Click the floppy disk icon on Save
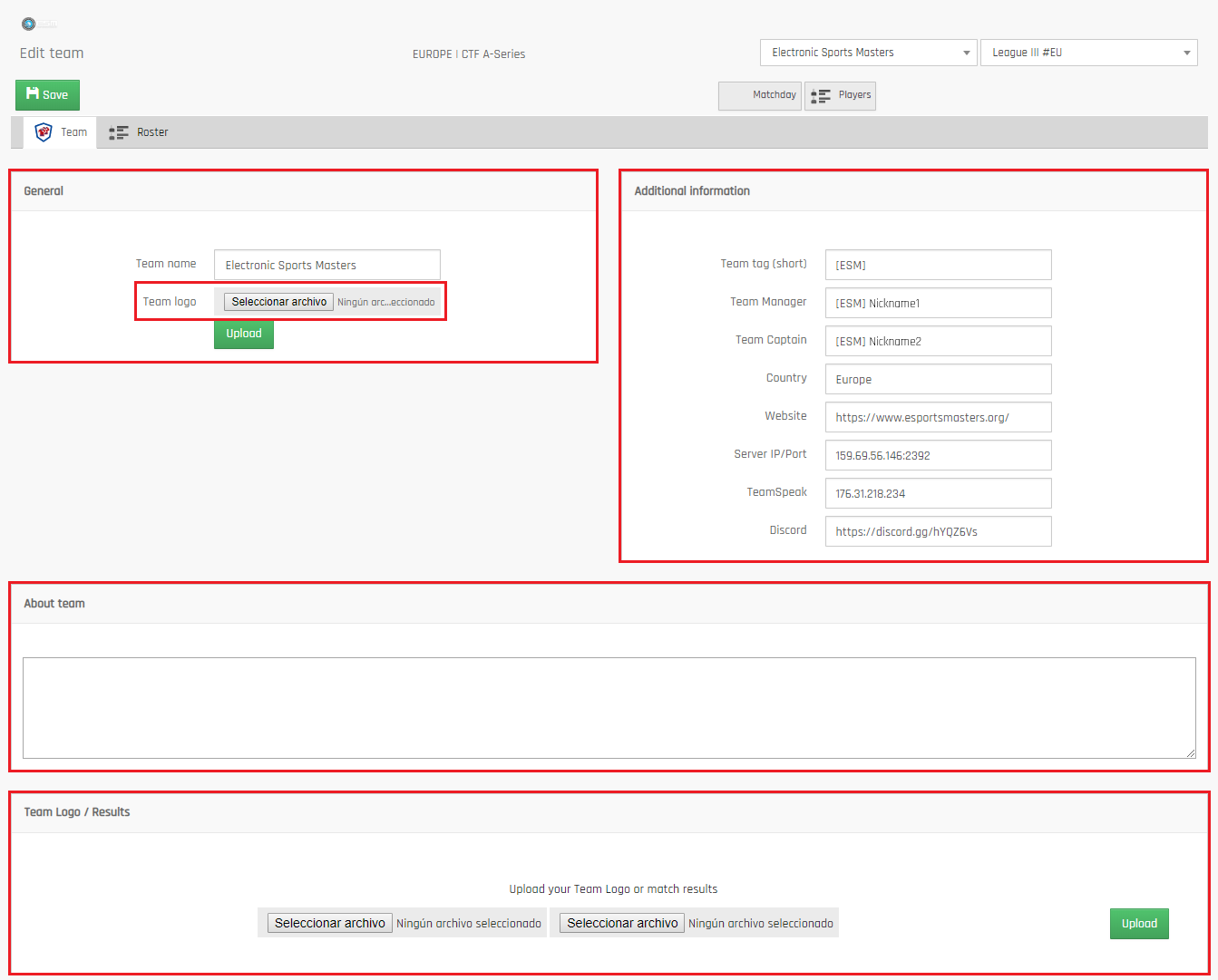1218x980 pixels. [x=33, y=93]
